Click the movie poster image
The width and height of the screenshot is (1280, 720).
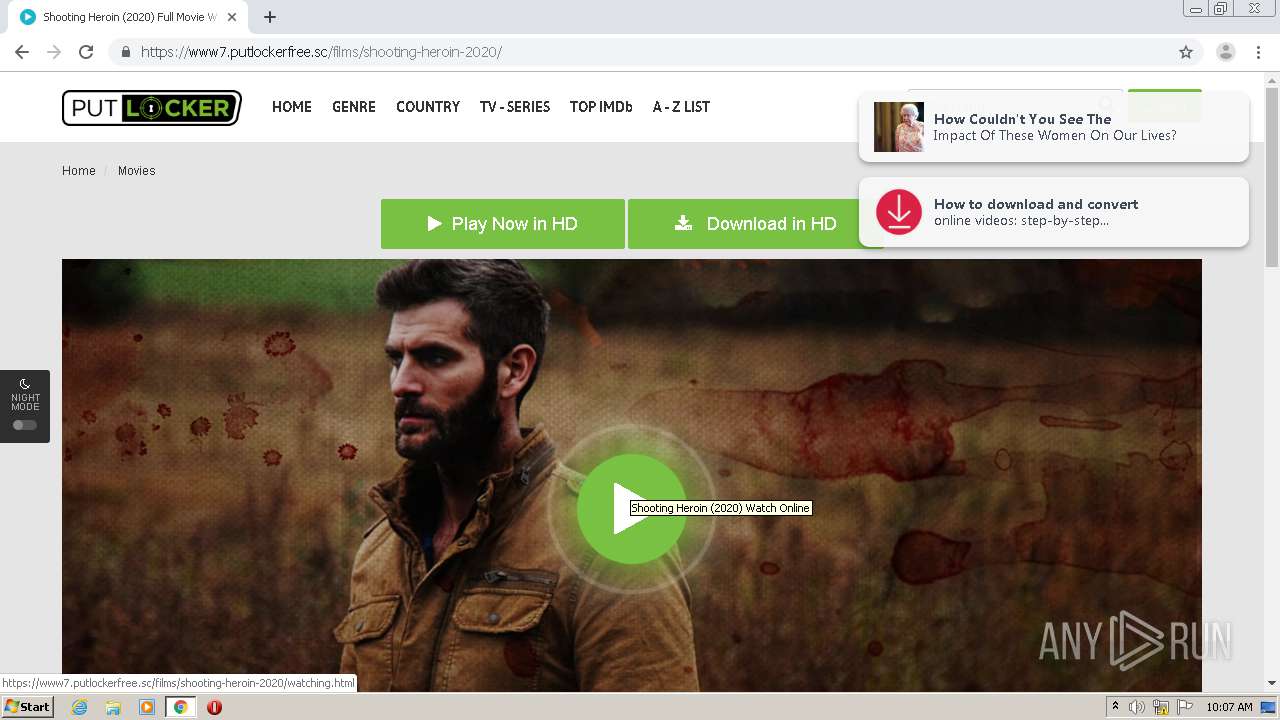632,475
